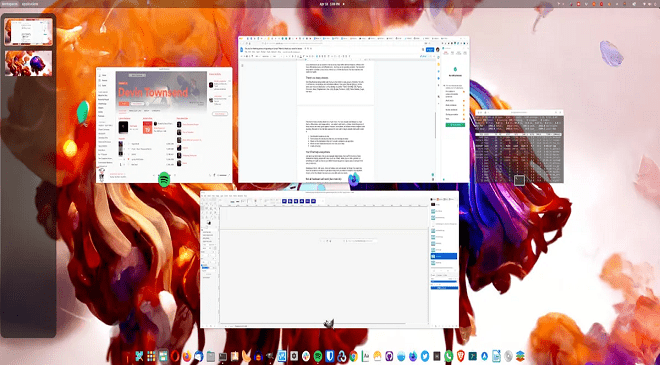Open the Bitwarden shield icon in dock

tap(330, 356)
